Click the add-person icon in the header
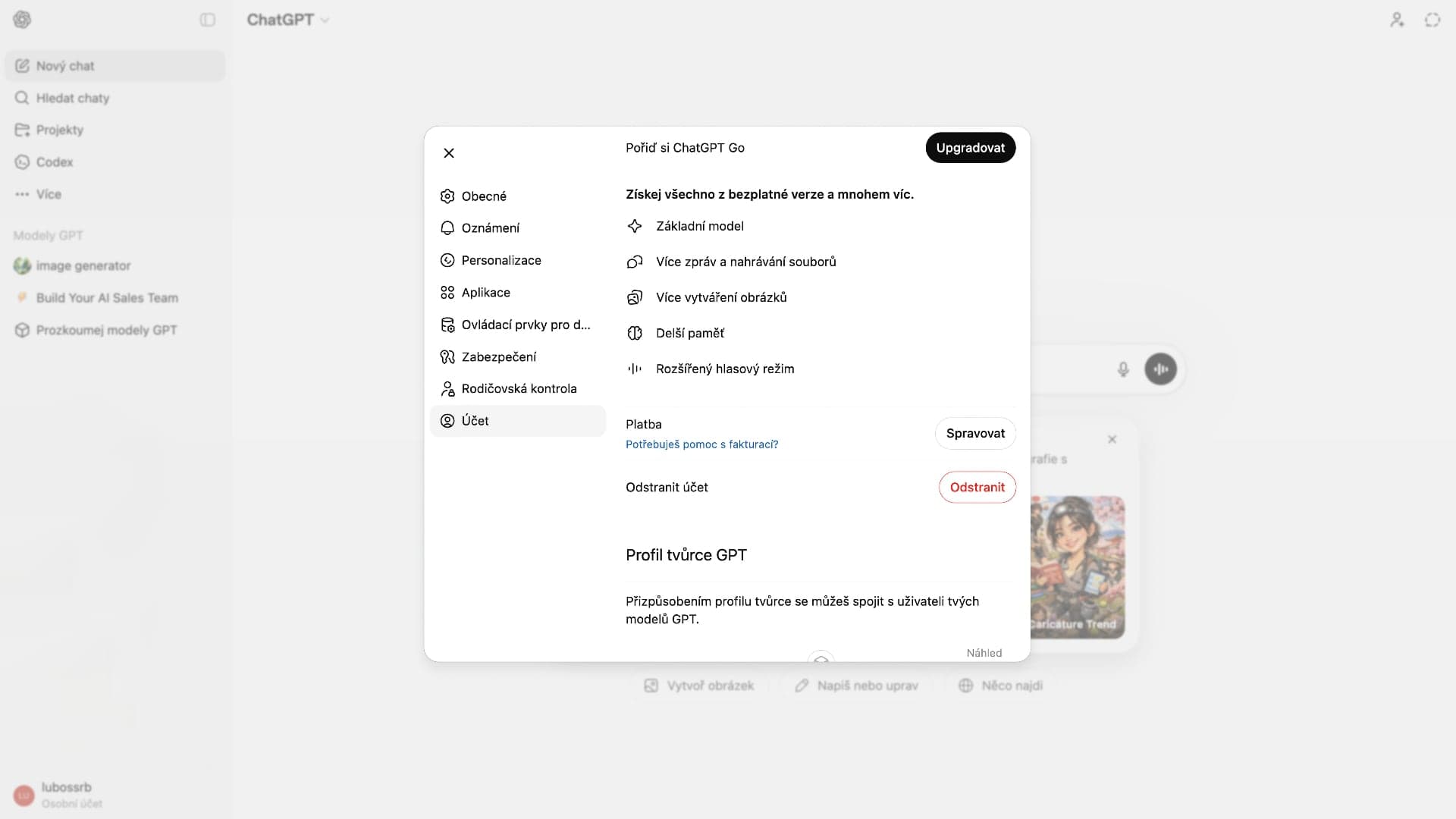Image resolution: width=1456 pixels, height=819 pixels. 1397,20
